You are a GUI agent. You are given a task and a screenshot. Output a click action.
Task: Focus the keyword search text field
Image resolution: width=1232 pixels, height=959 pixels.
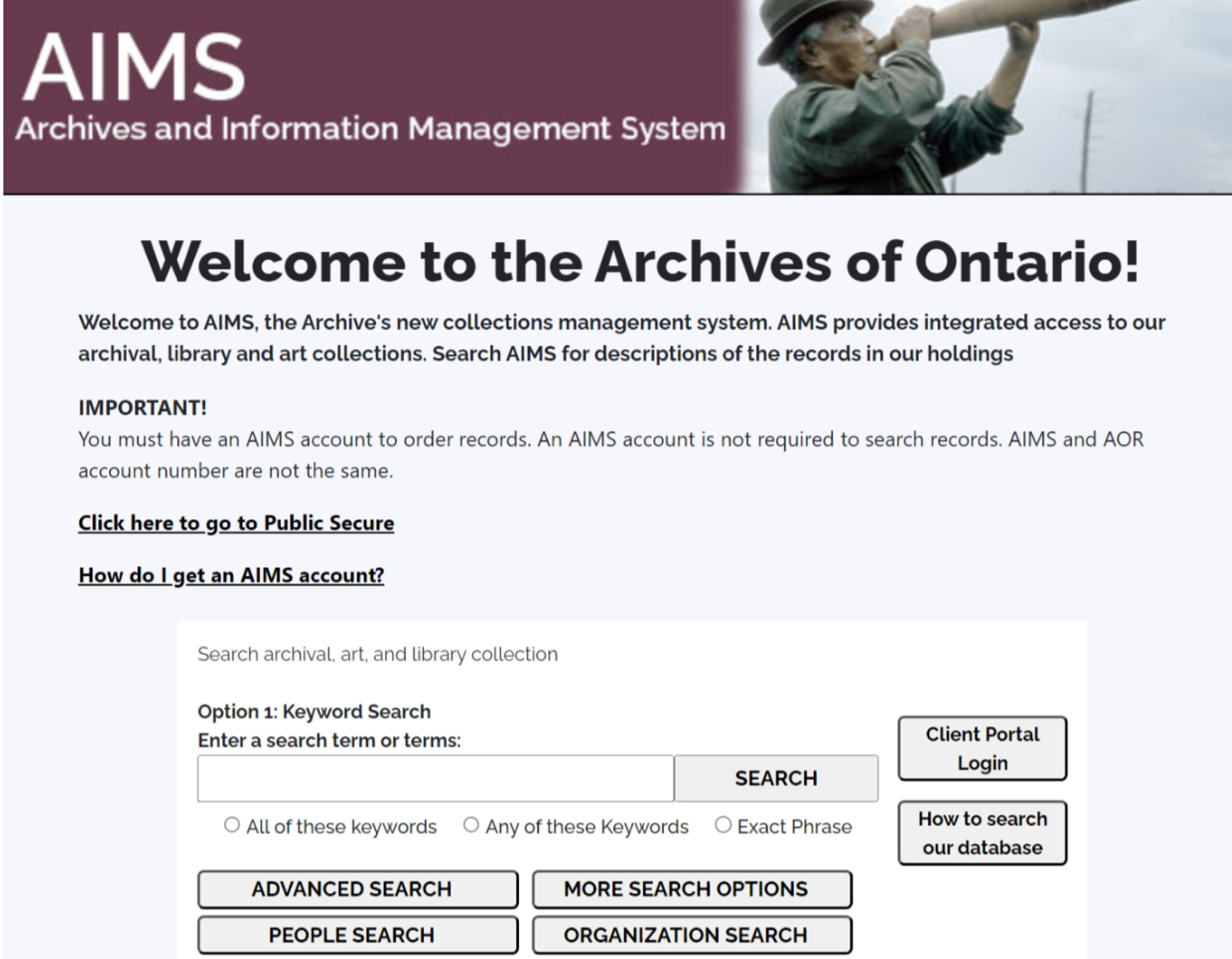click(x=436, y=778)
